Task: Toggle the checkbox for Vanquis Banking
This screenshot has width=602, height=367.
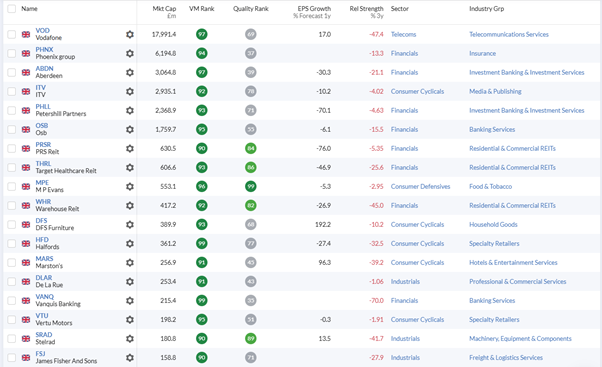Action: tap(12, 301)
